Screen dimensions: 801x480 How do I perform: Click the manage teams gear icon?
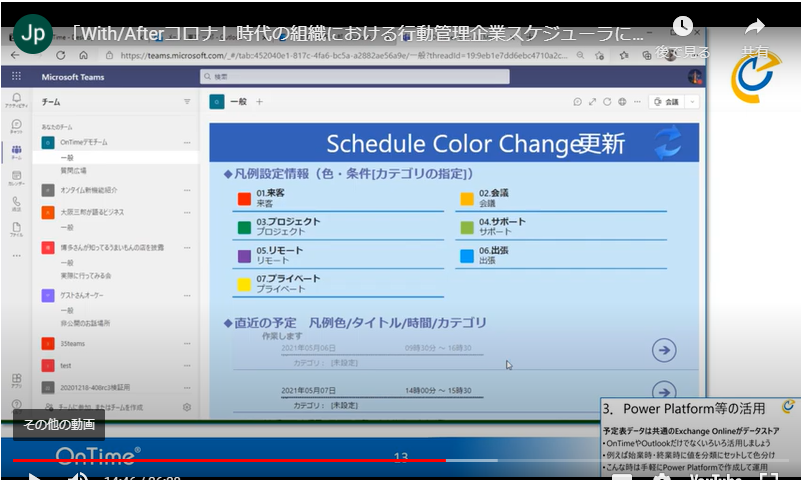coord(187,407)
